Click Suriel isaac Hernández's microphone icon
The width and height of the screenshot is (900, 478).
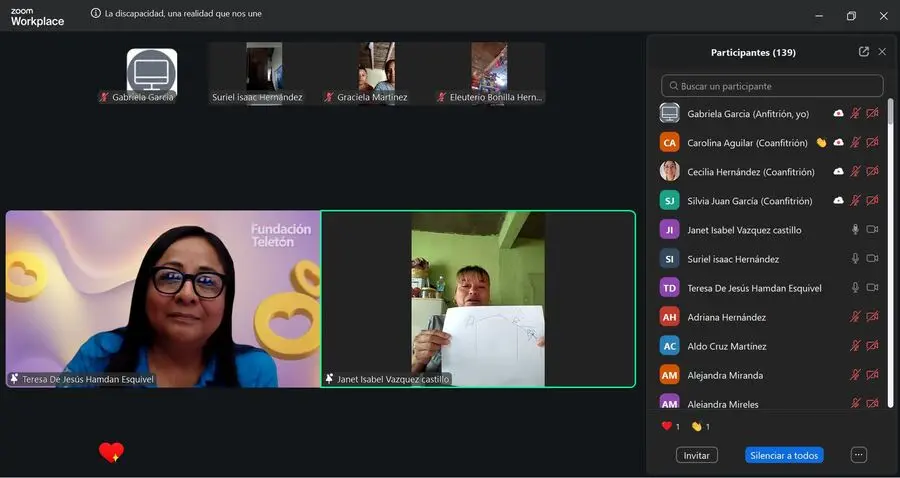(855, 259)
